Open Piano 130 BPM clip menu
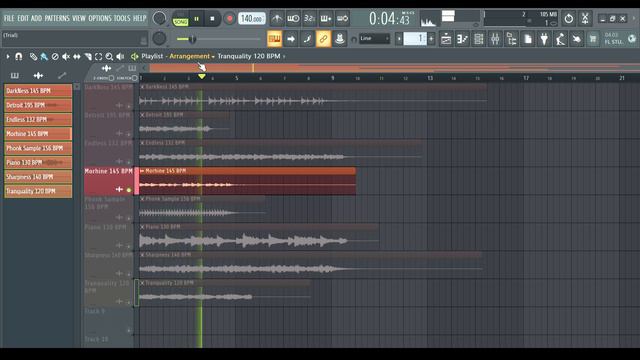Screen dimensions: 640x360 click(x=142, y=227)
